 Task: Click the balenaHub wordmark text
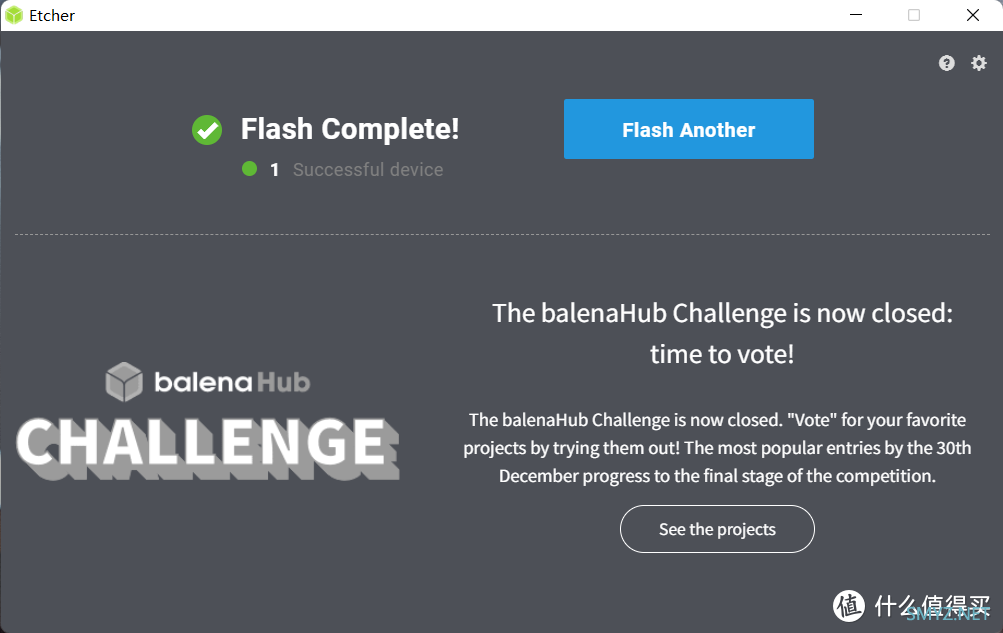(x=232, y=382)
